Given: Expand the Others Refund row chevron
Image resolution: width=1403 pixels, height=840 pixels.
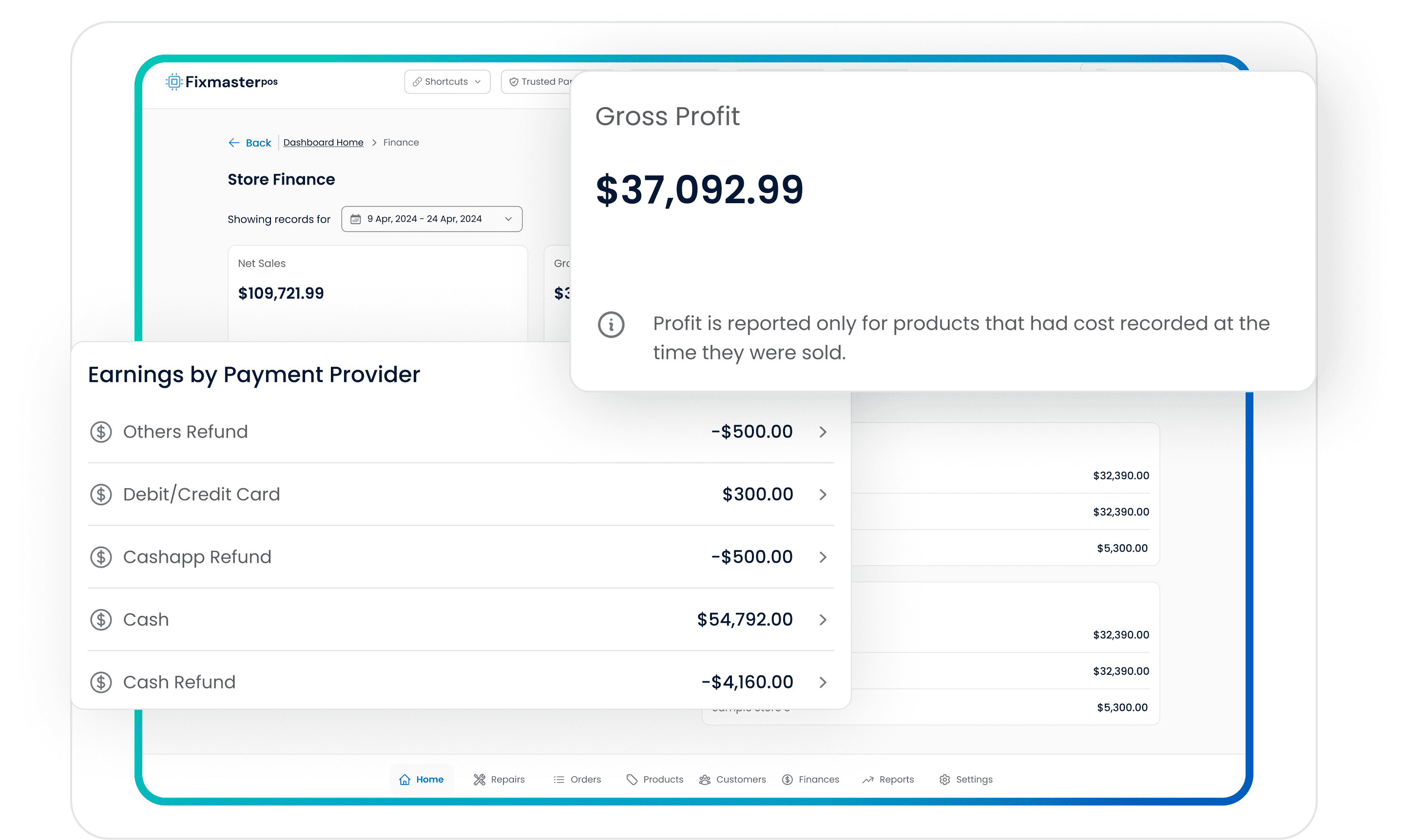Looking at the screenshot, I should click(x=823, y=432).
